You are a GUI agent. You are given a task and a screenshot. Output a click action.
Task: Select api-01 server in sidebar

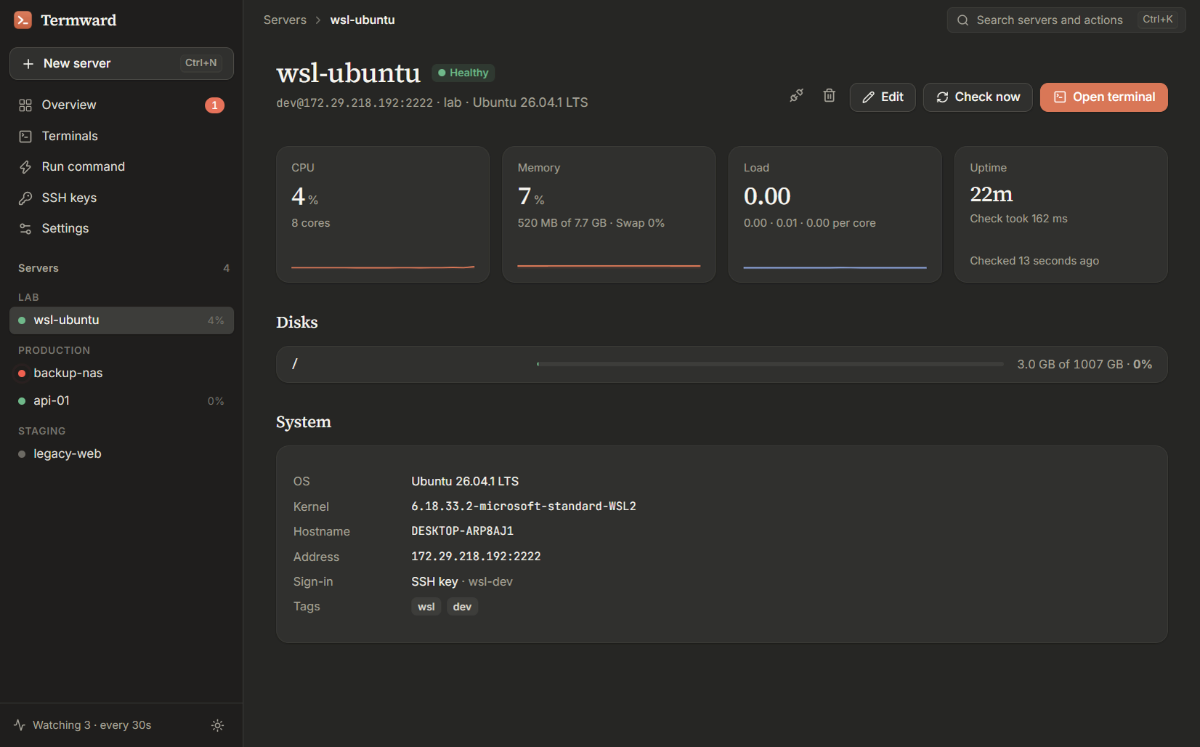tap(121, 401)
